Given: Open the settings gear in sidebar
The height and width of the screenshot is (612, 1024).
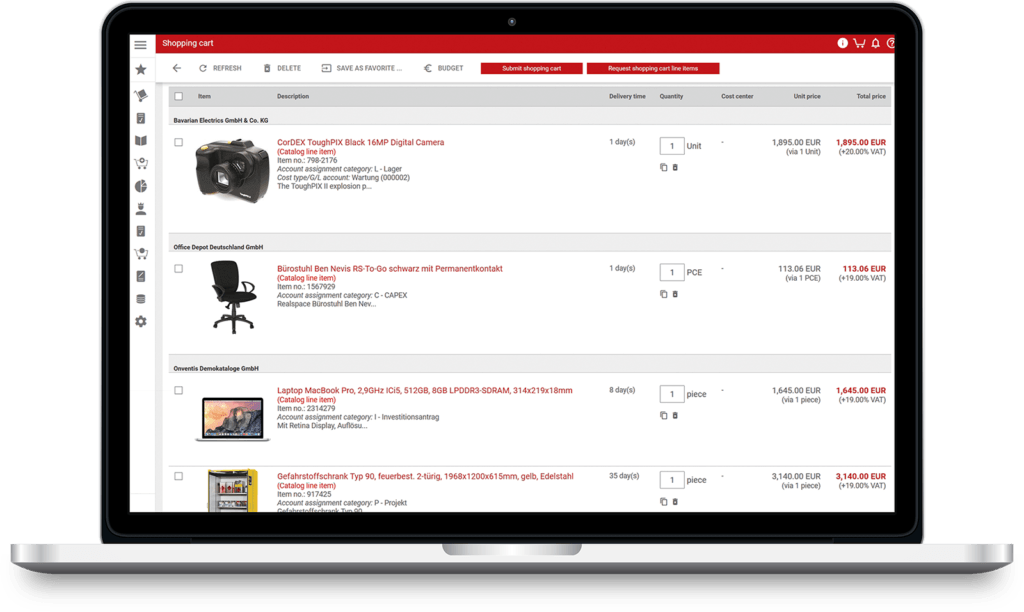Looking at the screenshot, I should click(140, 322).
